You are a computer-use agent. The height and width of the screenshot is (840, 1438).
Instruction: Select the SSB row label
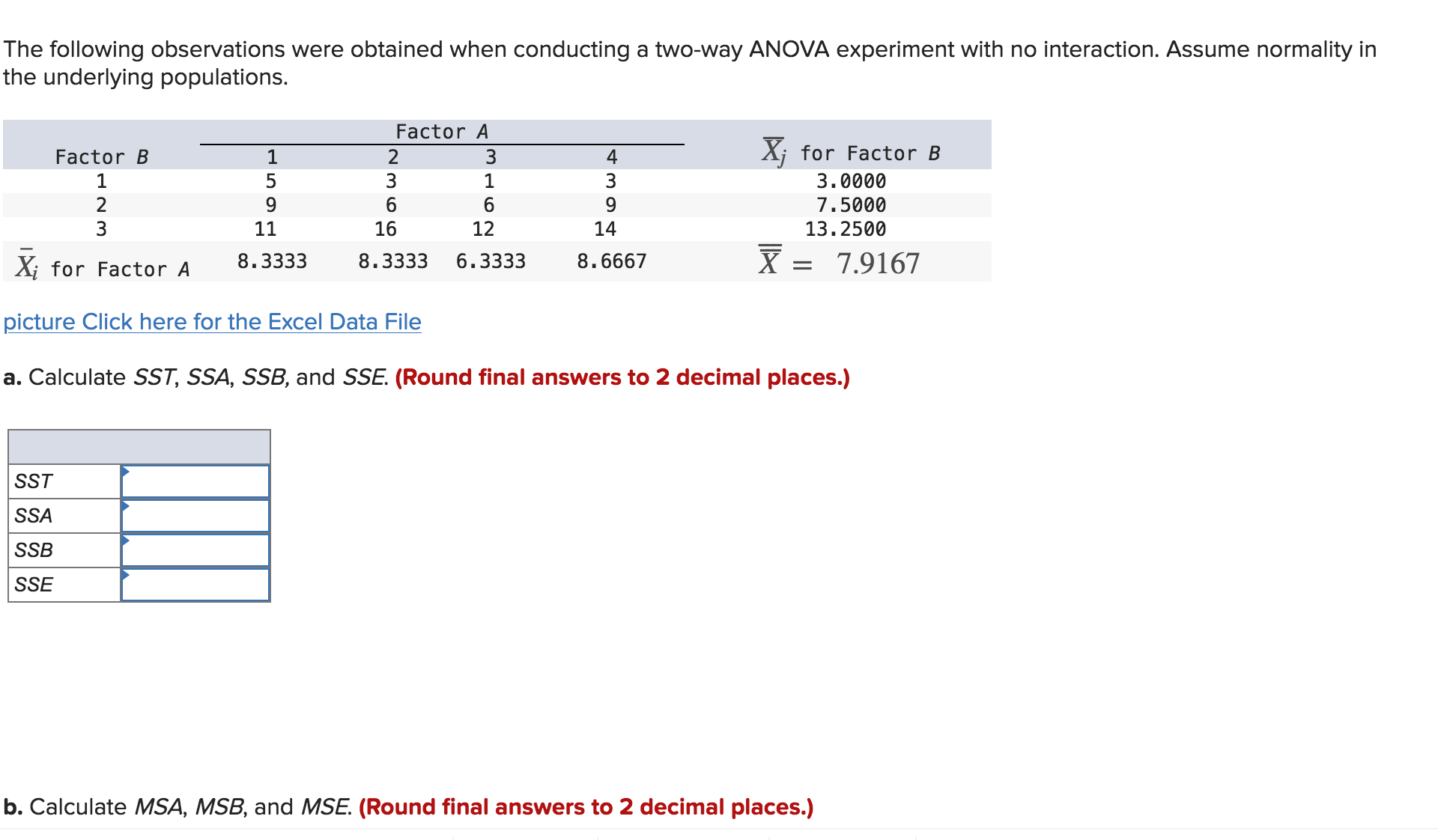point(31,550)
